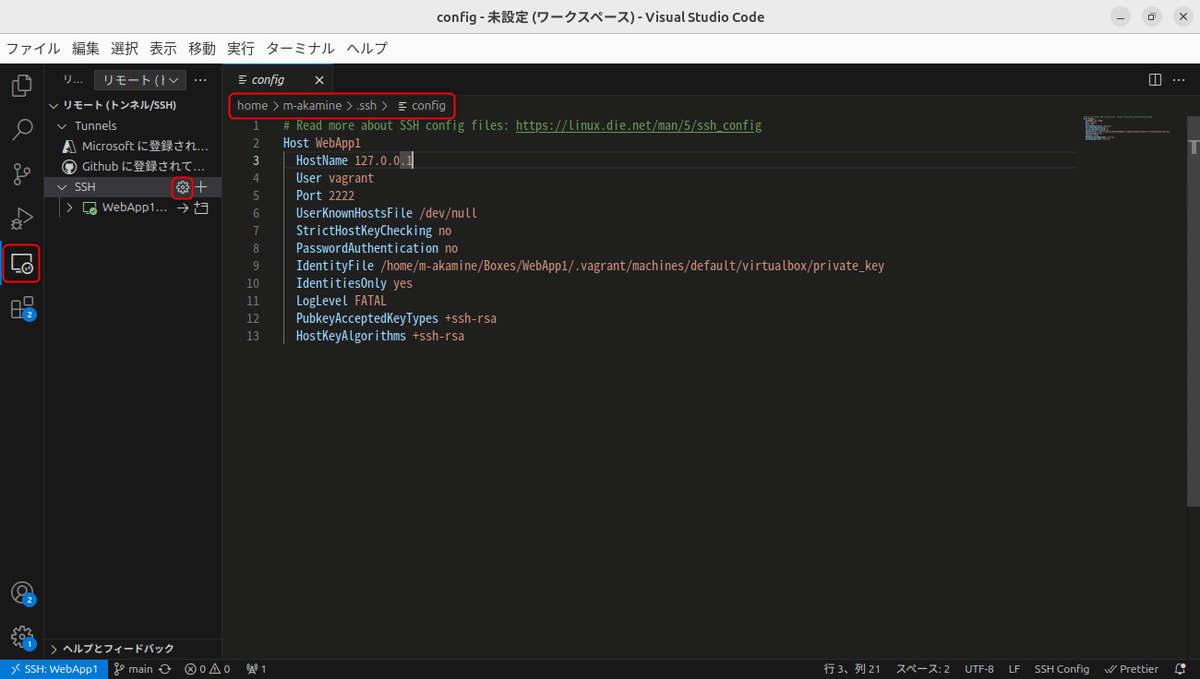Open editor more actions ellipsis
The width and height of the screenshot is (1200, 679).
click(x=1180, y=80)
